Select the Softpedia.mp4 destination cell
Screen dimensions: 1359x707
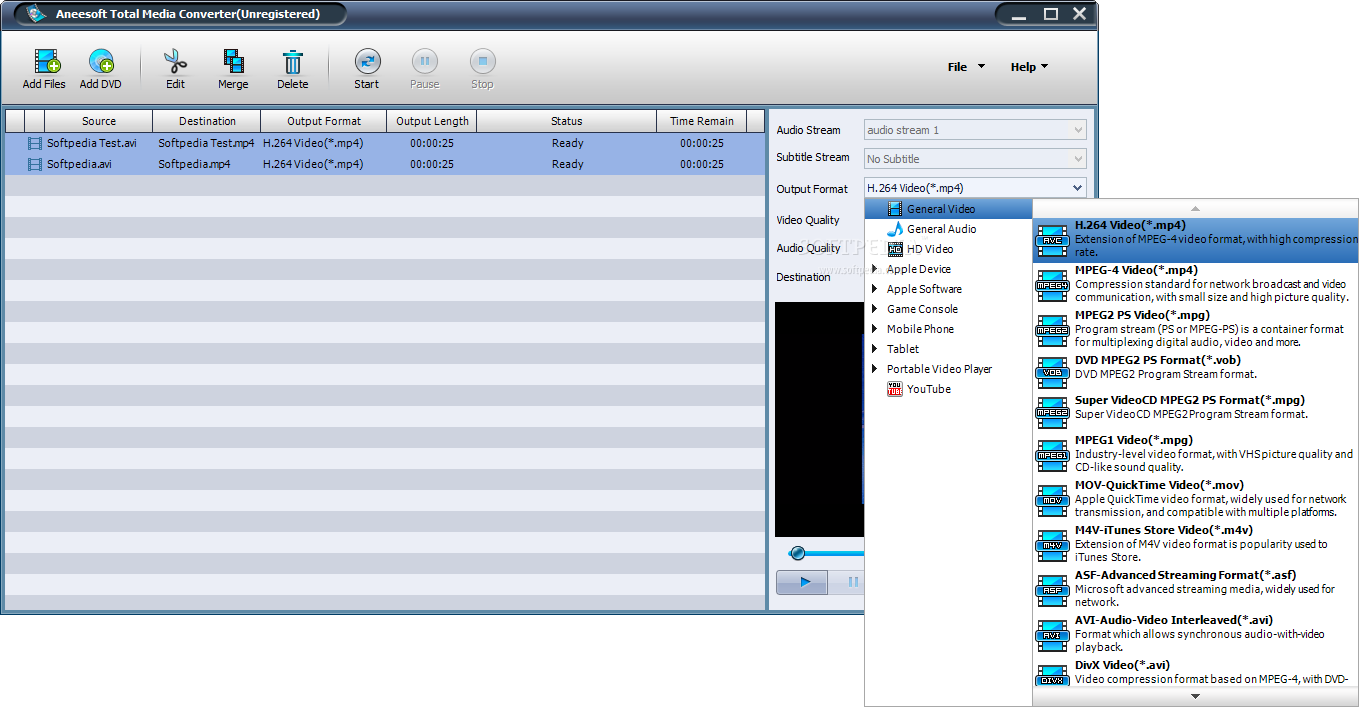194,164
